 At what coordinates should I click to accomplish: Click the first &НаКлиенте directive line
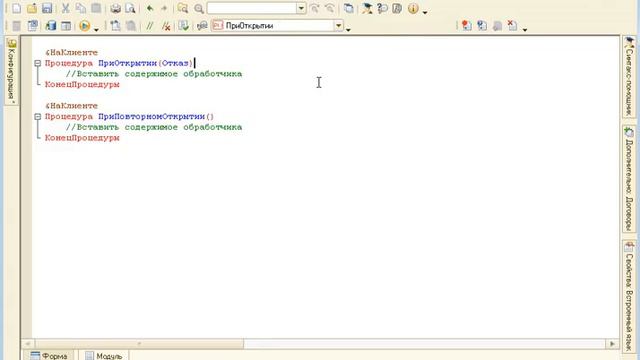click(71, 53)
